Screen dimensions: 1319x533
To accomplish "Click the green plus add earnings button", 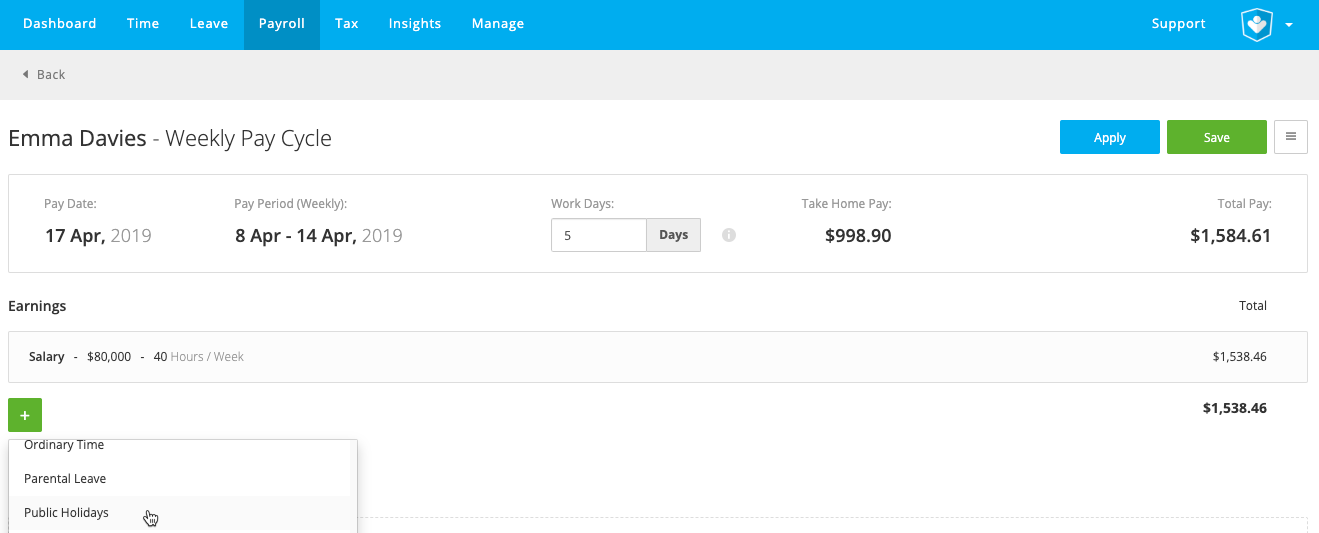I will (x=25, y=415).
